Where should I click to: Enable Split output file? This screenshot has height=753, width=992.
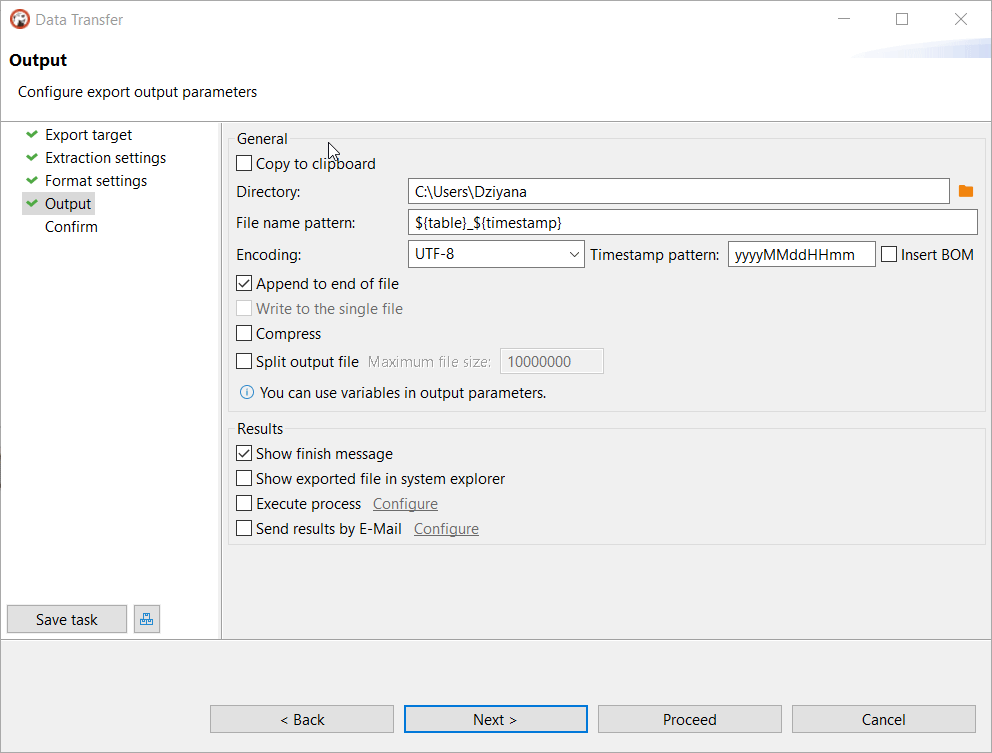(243, 360)
